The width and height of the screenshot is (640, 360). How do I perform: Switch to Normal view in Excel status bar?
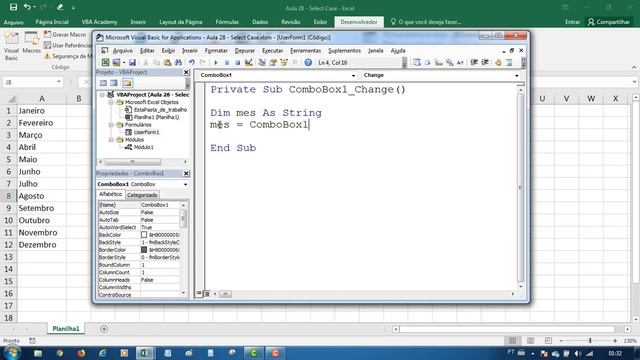pyautogui.click(x=513, y=340)
